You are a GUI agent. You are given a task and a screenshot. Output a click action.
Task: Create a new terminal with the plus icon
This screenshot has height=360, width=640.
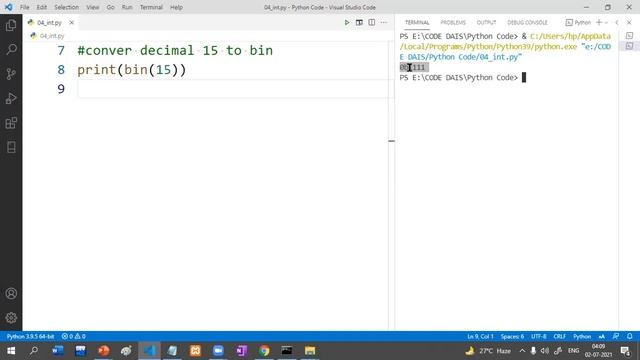click(x=599, y=22)
